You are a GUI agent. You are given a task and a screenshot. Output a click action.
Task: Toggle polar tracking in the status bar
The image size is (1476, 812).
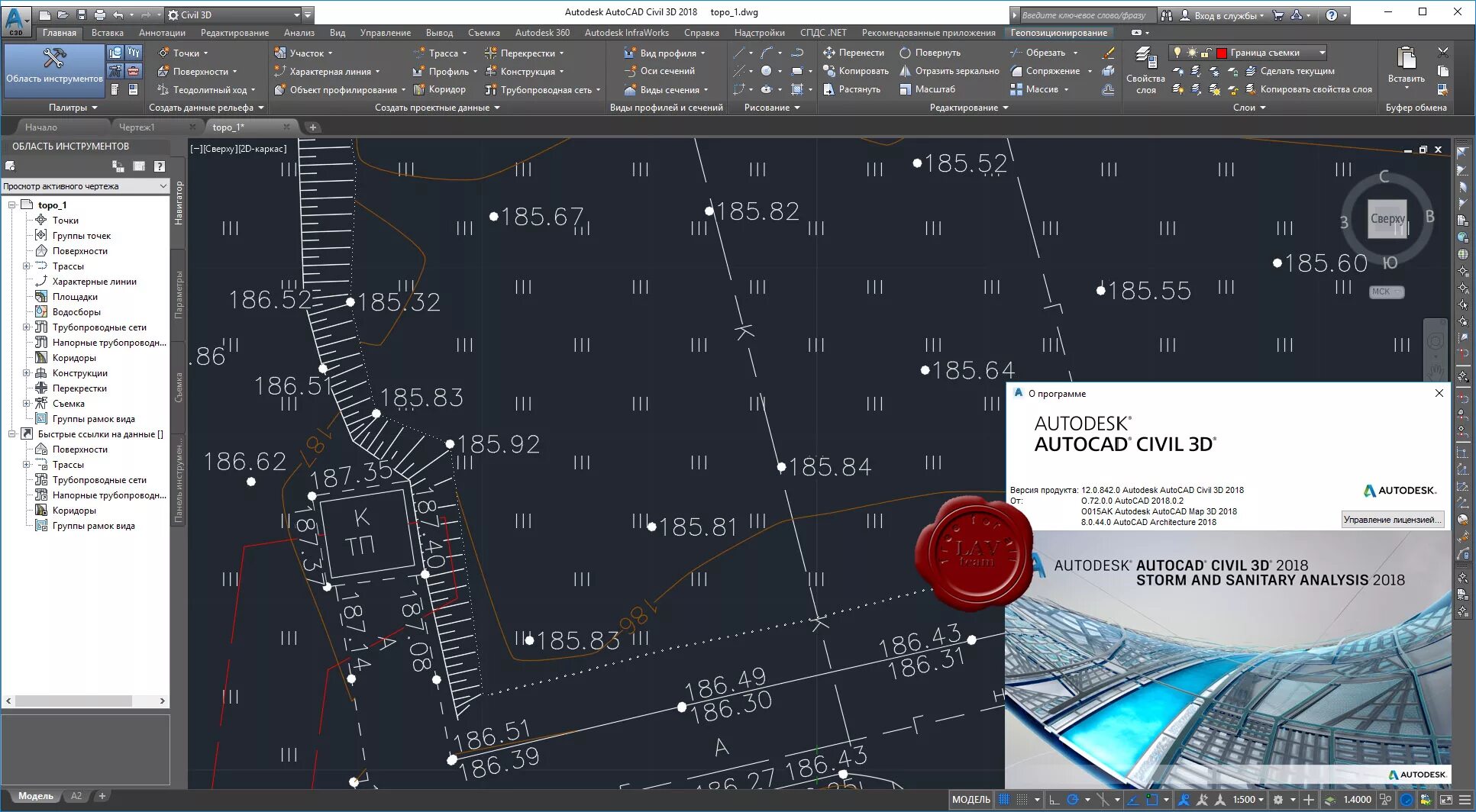click(x=1073, y=800)
